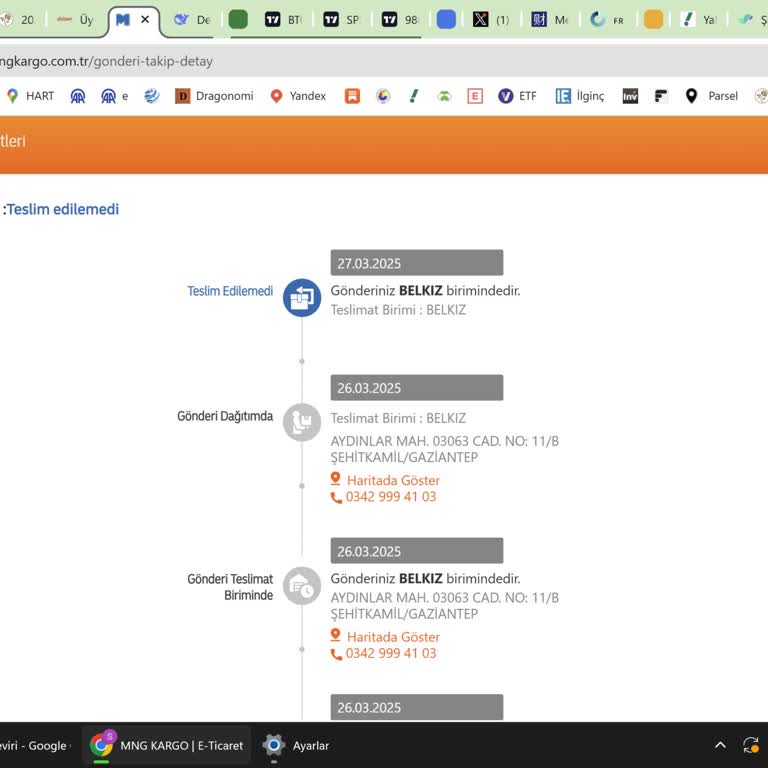Open the HART maps bookmark
Screen dimensions: 768x768
(30, 96)
